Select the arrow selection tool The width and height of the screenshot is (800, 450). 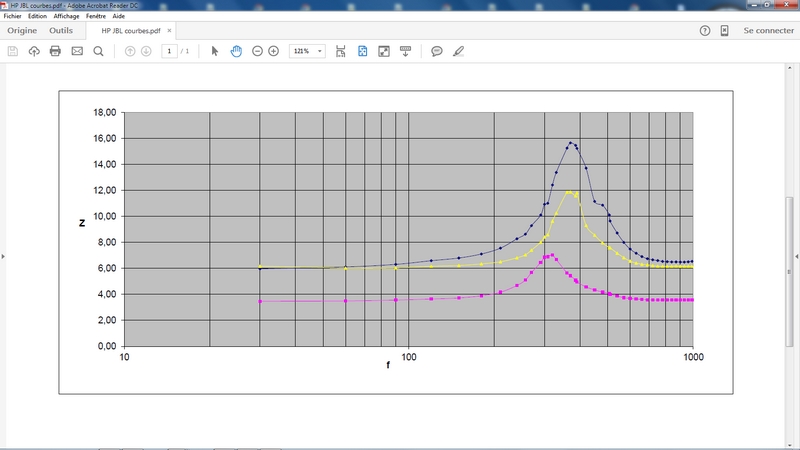click(215, 51)
